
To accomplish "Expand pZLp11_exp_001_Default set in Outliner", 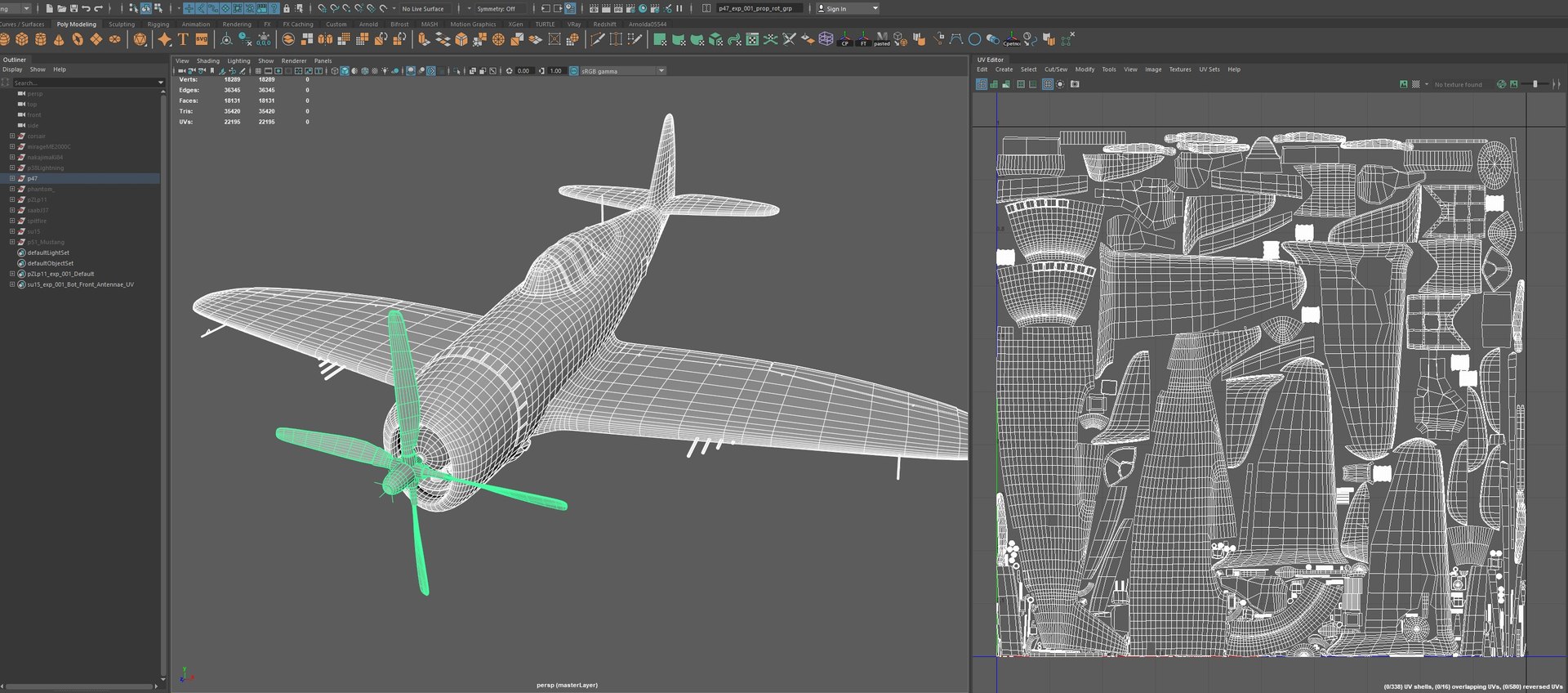I will point(12,274).
